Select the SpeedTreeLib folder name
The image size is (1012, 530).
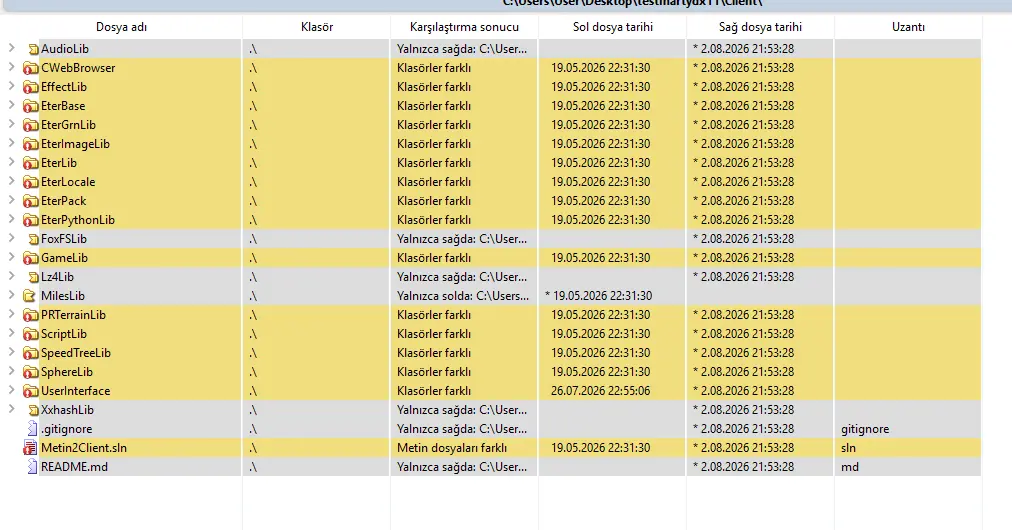(x=76, y=353)
